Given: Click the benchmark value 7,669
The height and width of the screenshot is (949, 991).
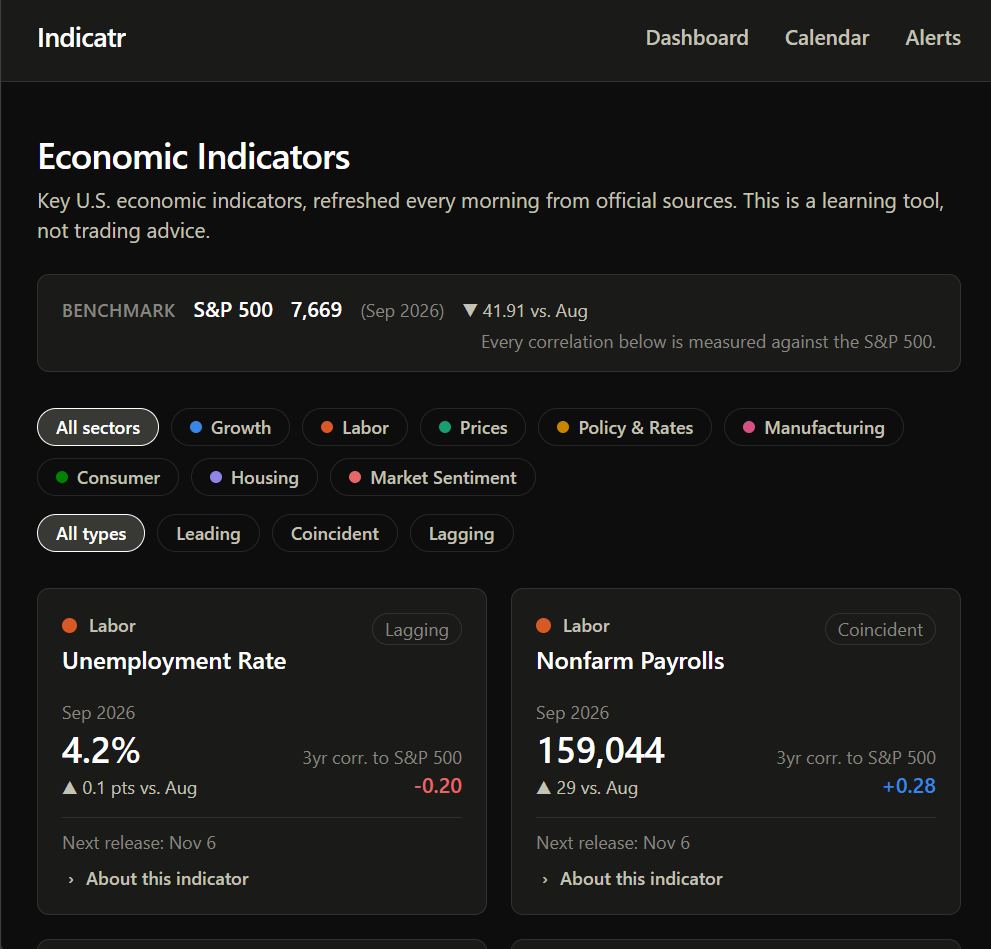Looking at the screenshot, I should (317, 310).
